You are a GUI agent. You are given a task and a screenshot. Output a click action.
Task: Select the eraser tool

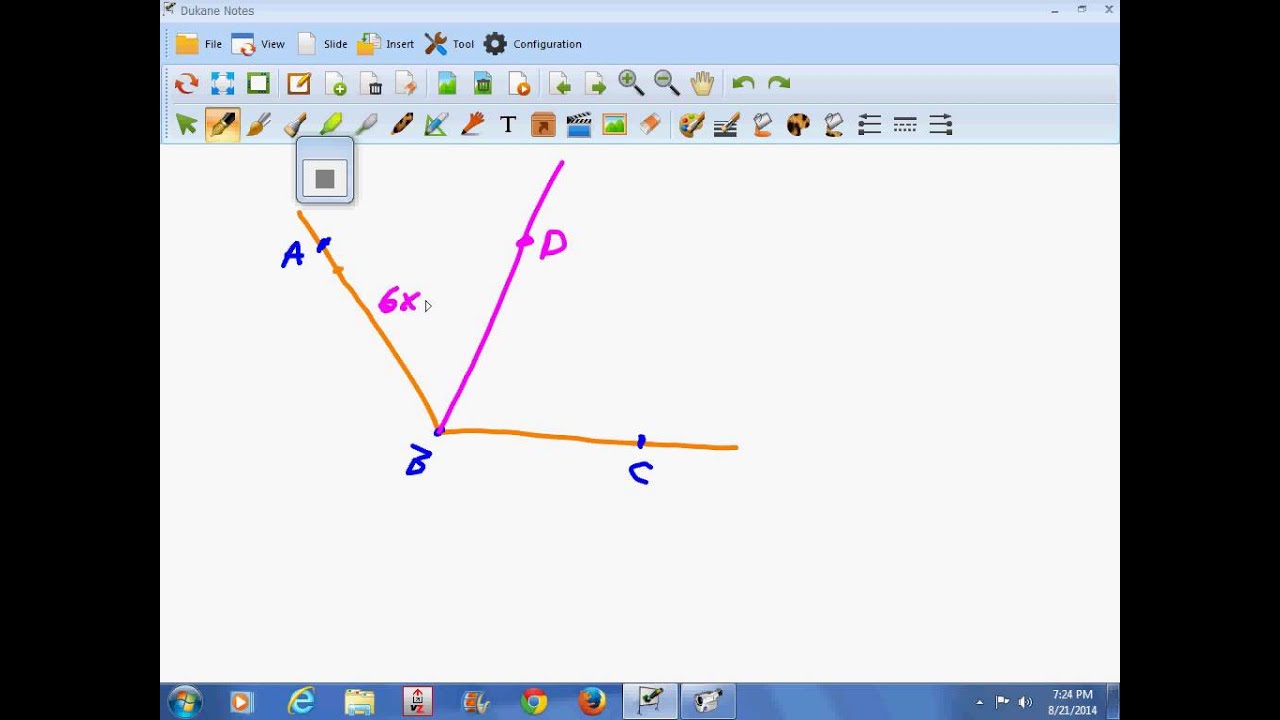[650, 125]
